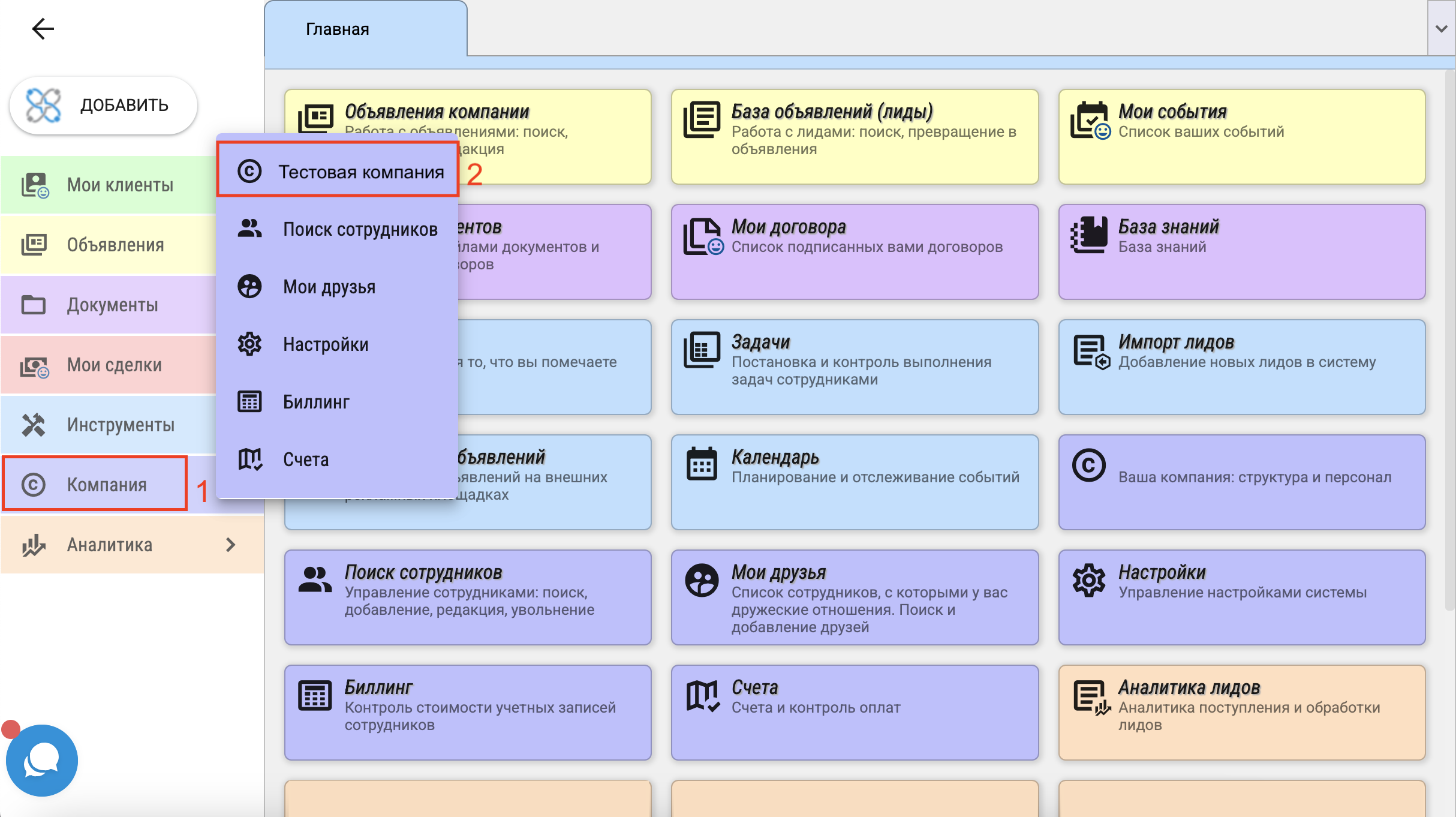Open the Настройки card
The image size is (1456, 817).
[1242, 597]
